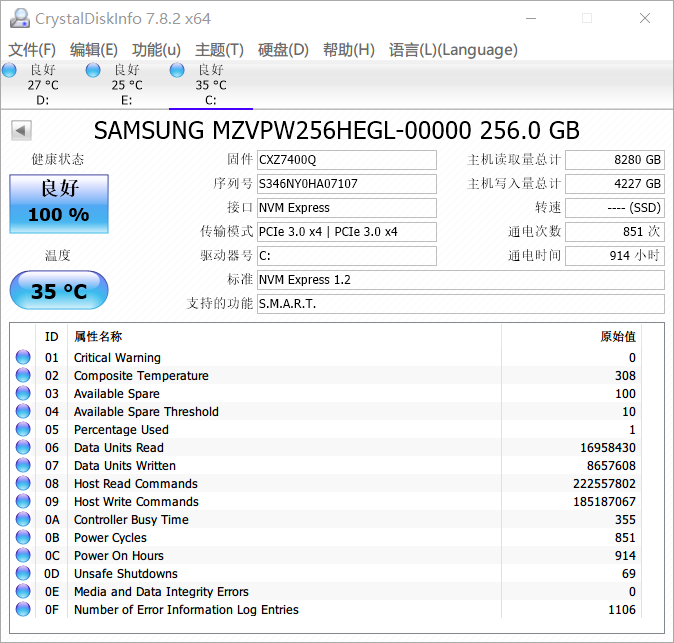
Task: Click the blue status orb for drive E:
Action: [x=93, y=70]
